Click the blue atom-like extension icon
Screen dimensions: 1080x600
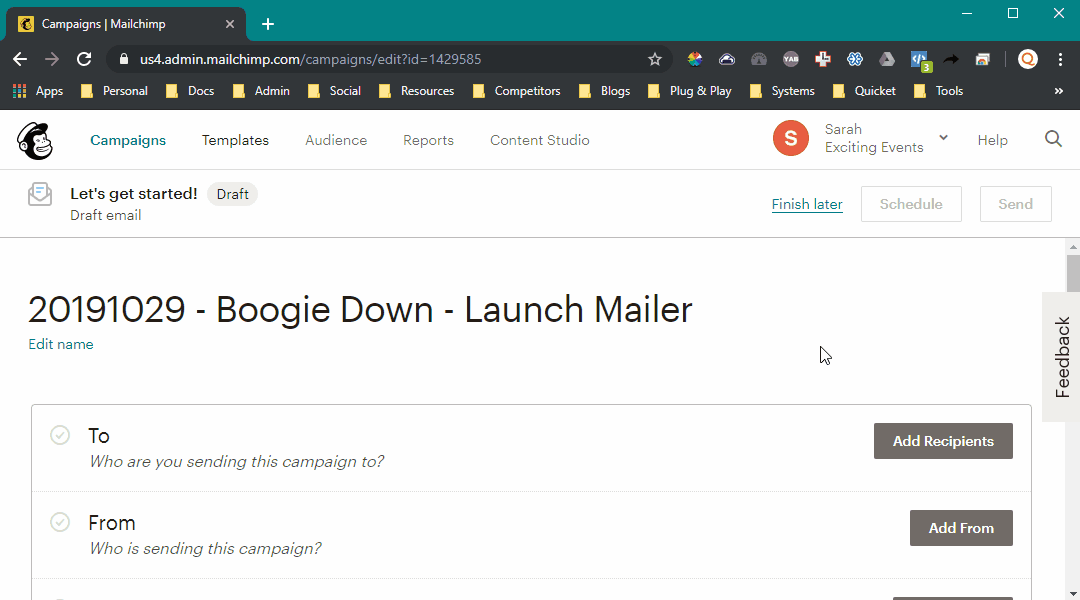(855, 59)
